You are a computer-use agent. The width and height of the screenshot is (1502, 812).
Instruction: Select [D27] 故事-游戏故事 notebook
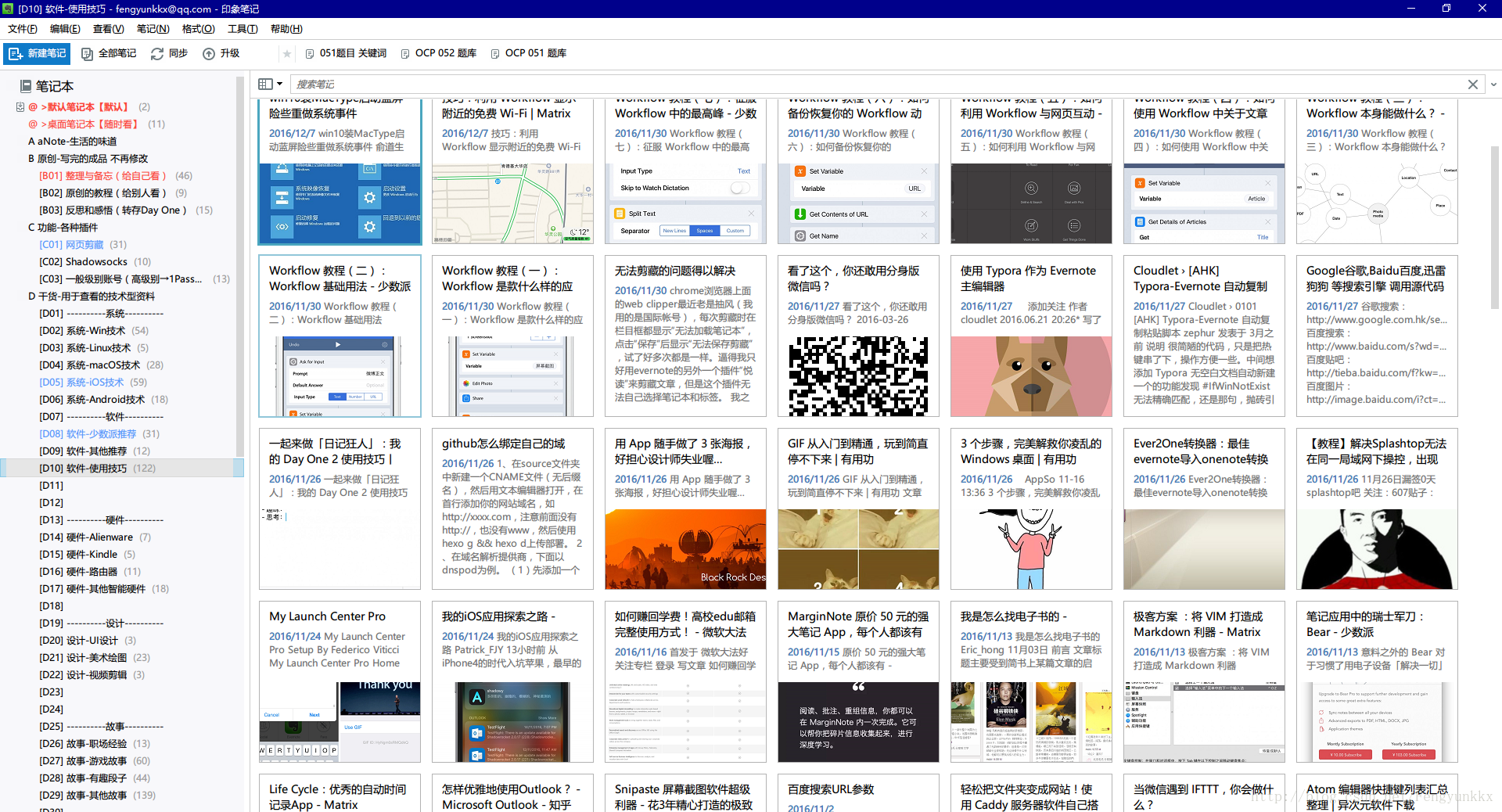(x=95, y=761)
